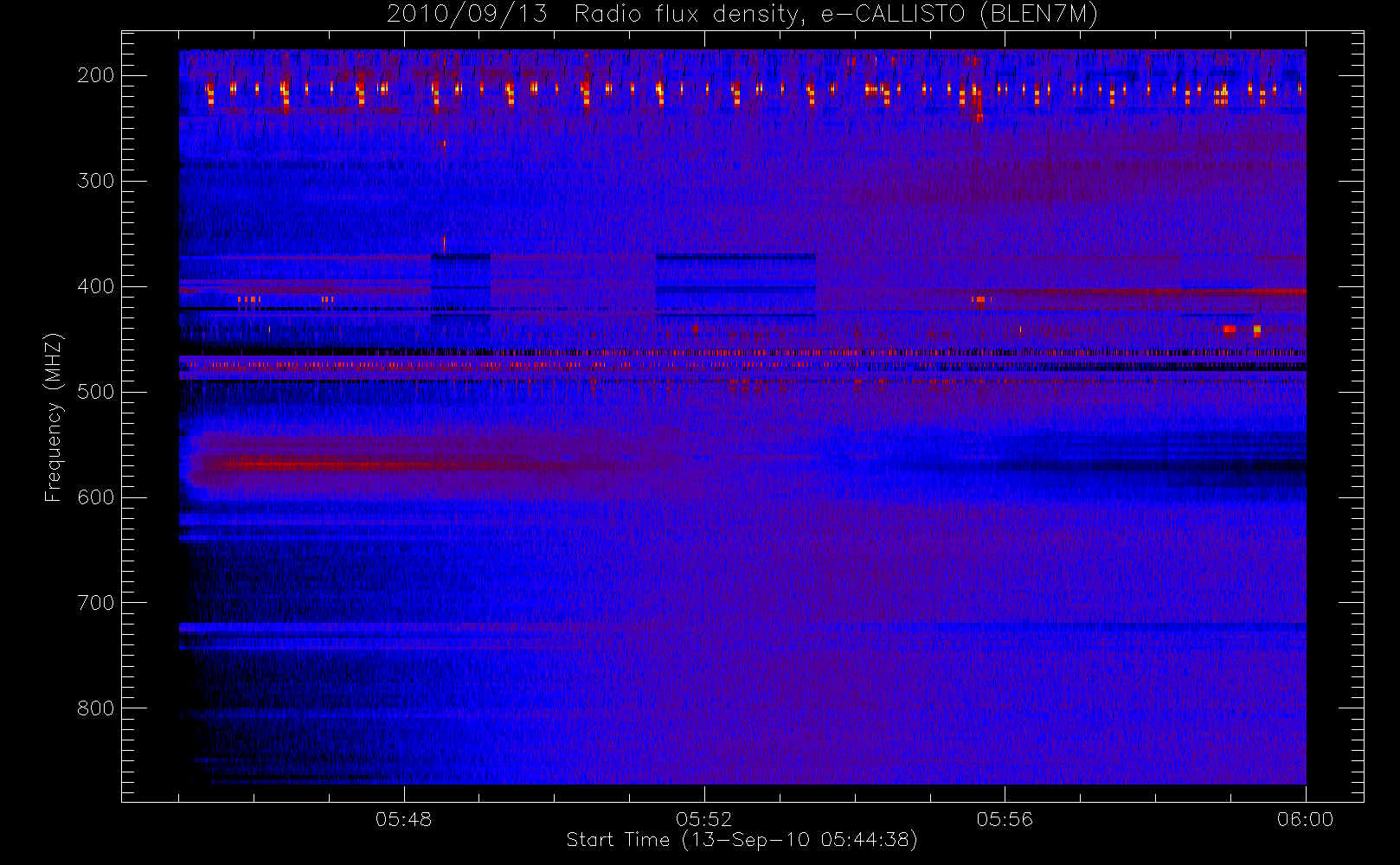Click the 'Start Time (13-Sep-10 05:44:38)' axis label
1400x865 pixels.
point(742,840)
